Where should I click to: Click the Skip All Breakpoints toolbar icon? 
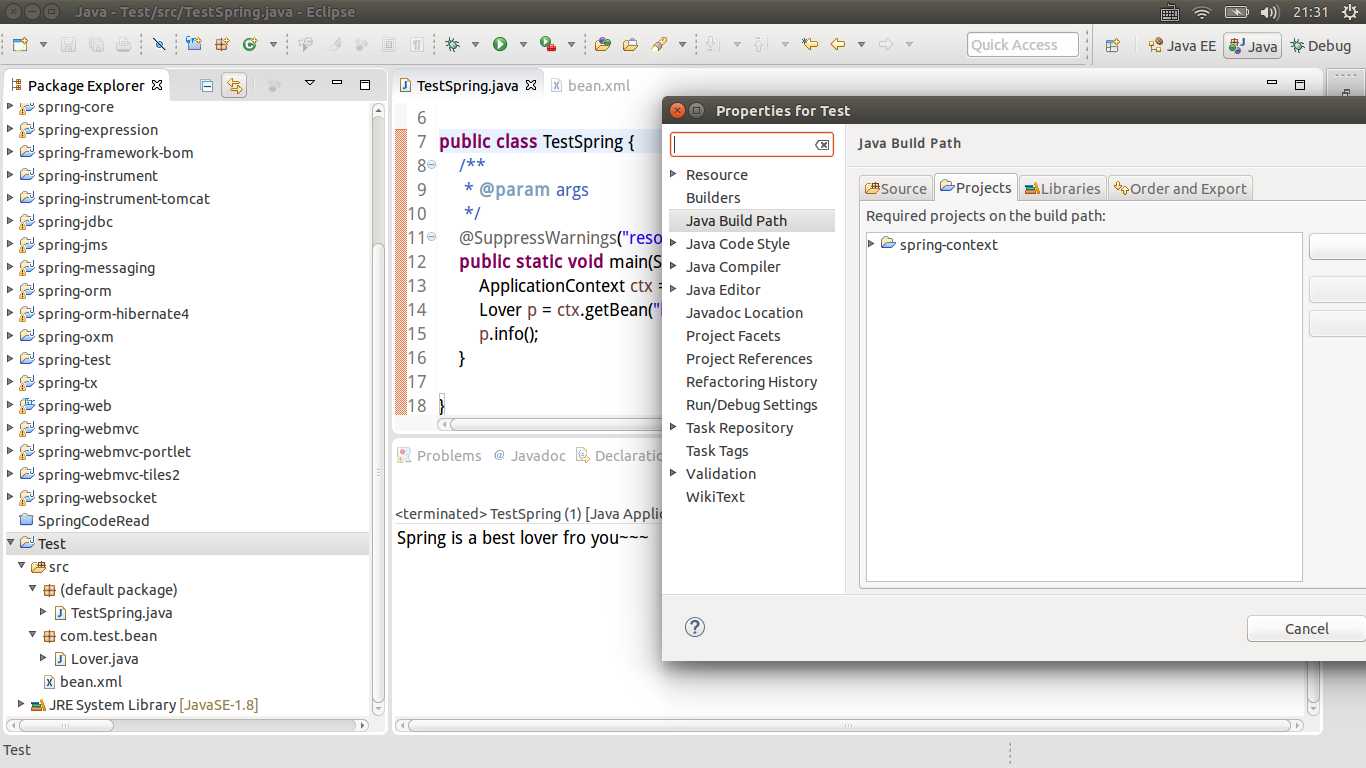pos(159,44)
